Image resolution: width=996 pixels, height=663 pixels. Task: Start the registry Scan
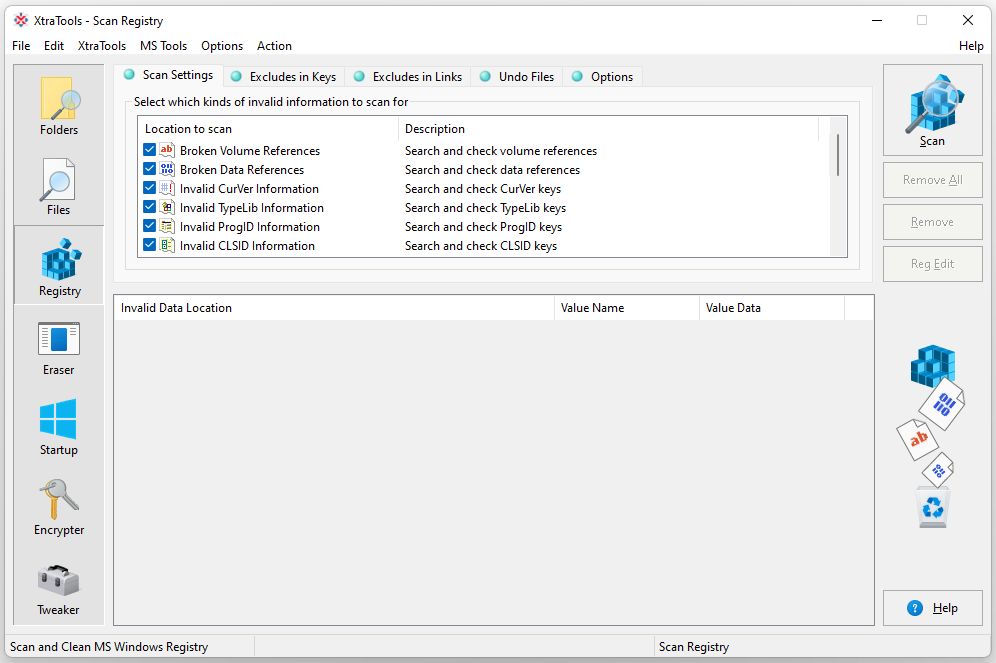[932, 110]
